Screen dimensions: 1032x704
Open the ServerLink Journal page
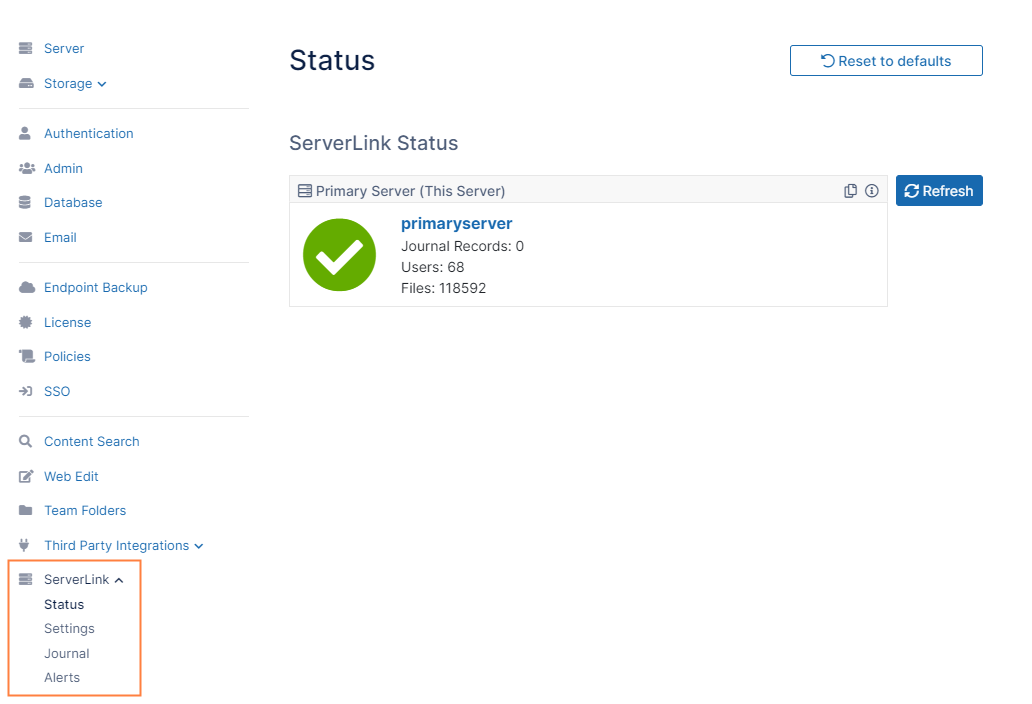(67, 654)
